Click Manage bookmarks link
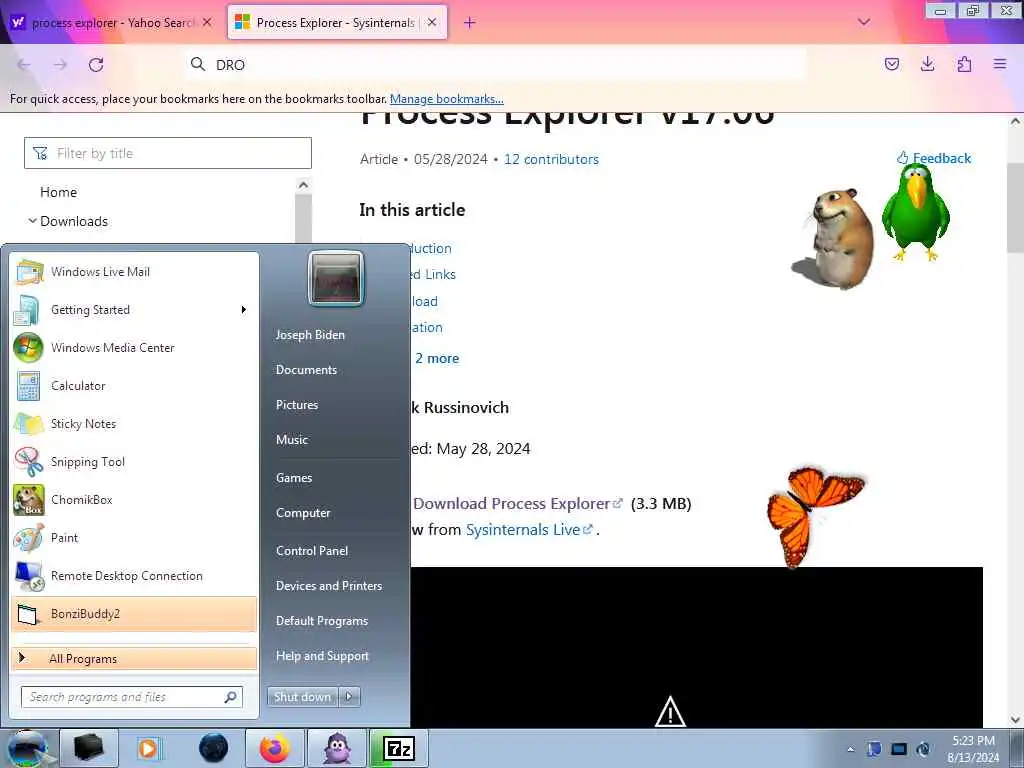The height and width of the screenshot is (768, 1024). pyautogui.click(x=447, y=99)
